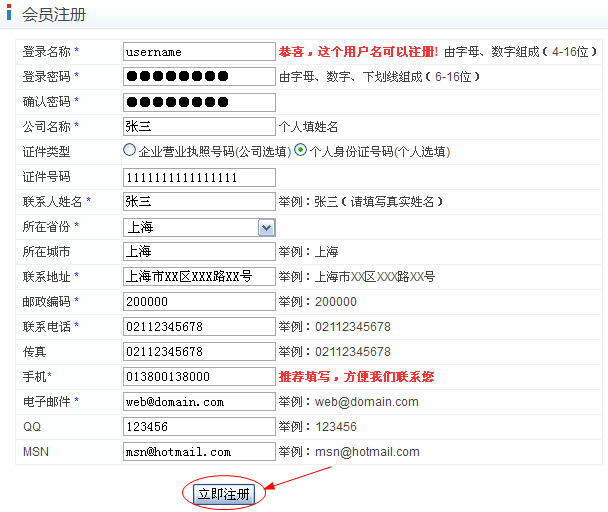Focus the 邮政编码 postal code field
The height and width of the screenshot is (512, 608).
point(199,301)
